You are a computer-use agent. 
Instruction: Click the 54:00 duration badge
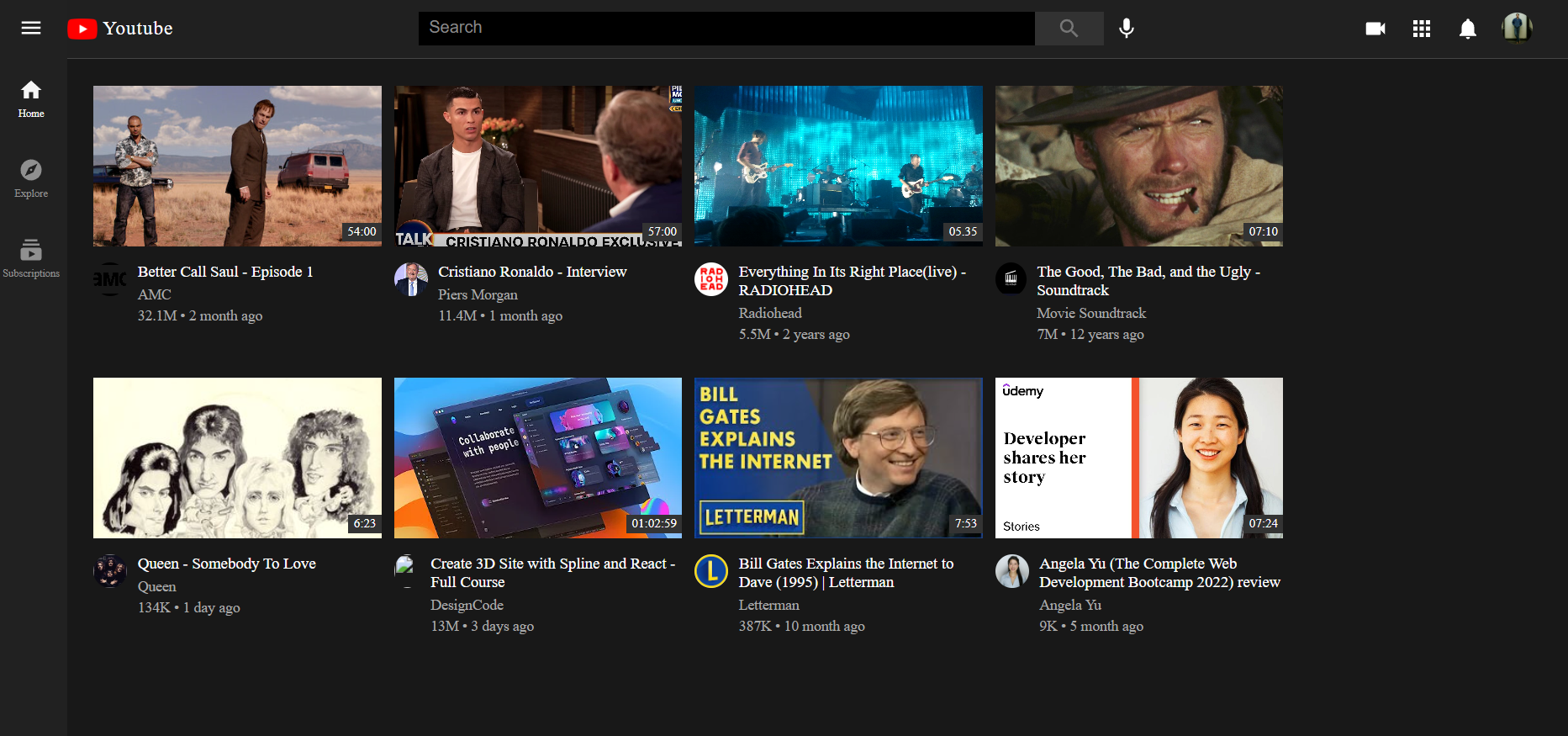point(362,231)
